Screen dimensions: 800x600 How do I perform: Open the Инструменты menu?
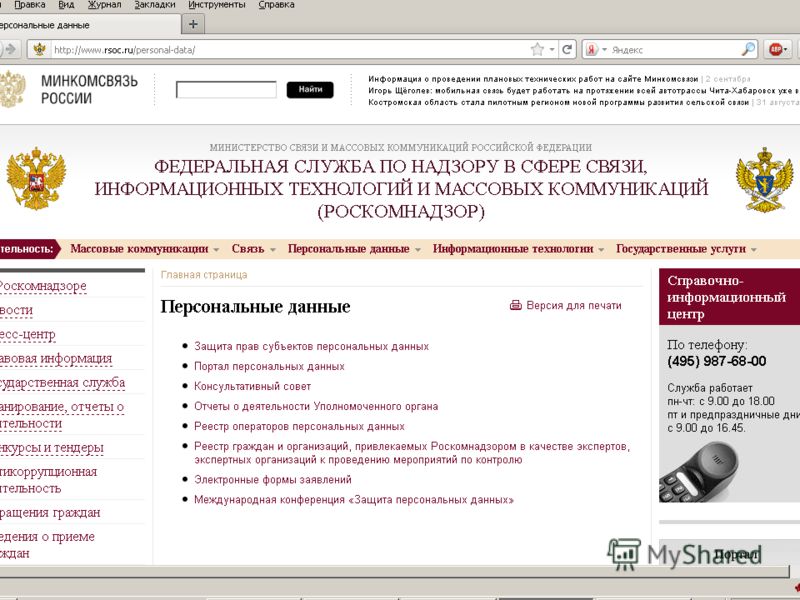(217, 5)
